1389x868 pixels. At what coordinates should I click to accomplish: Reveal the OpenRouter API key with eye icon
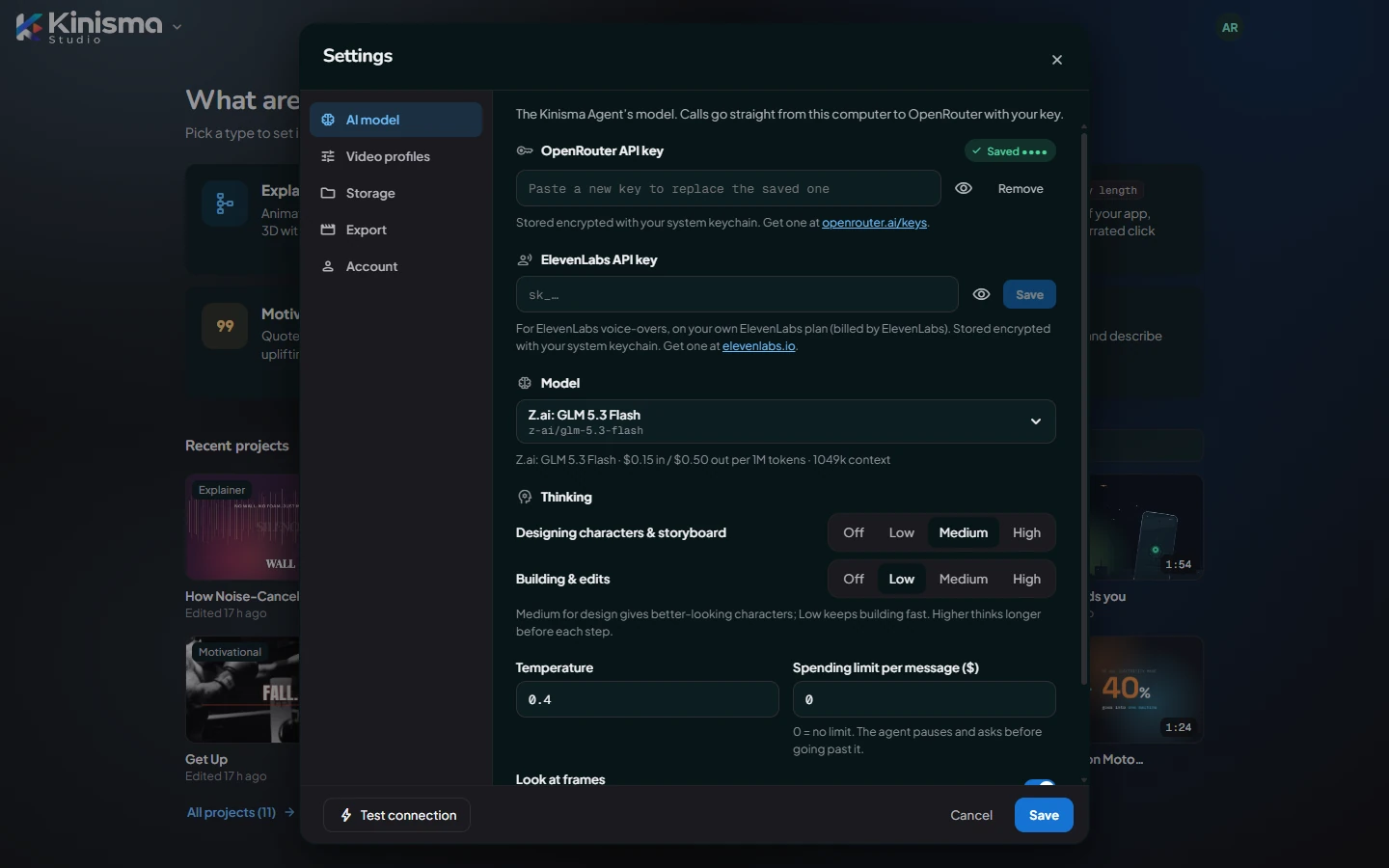click(964, 188)
